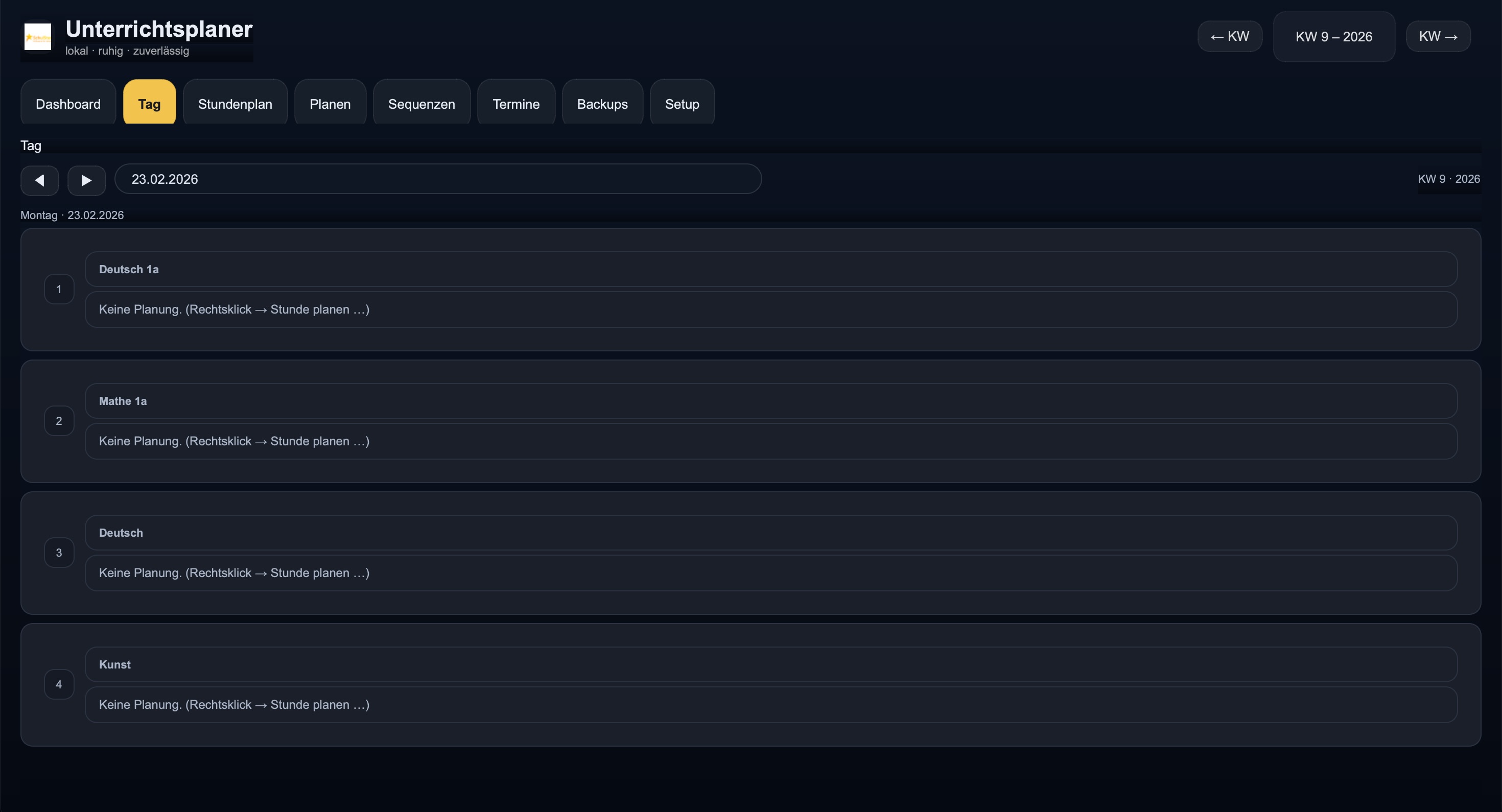Jump to next week with KW →
This screenshot has width=1502, height=812.
click(x=1438, y=36)
